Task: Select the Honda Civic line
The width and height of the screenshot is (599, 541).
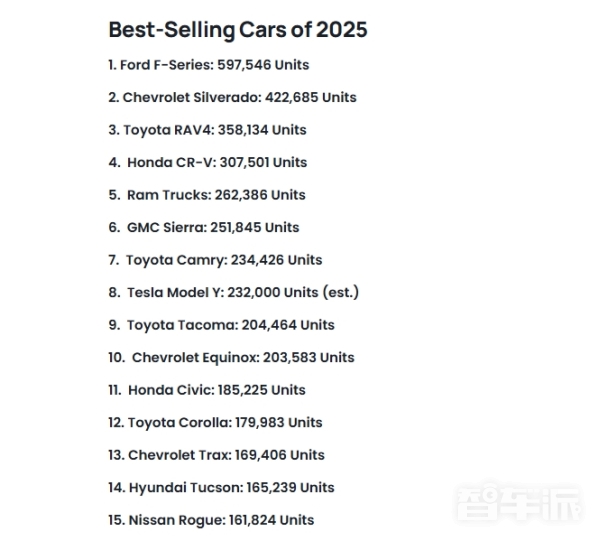Action: coord(207,390)
